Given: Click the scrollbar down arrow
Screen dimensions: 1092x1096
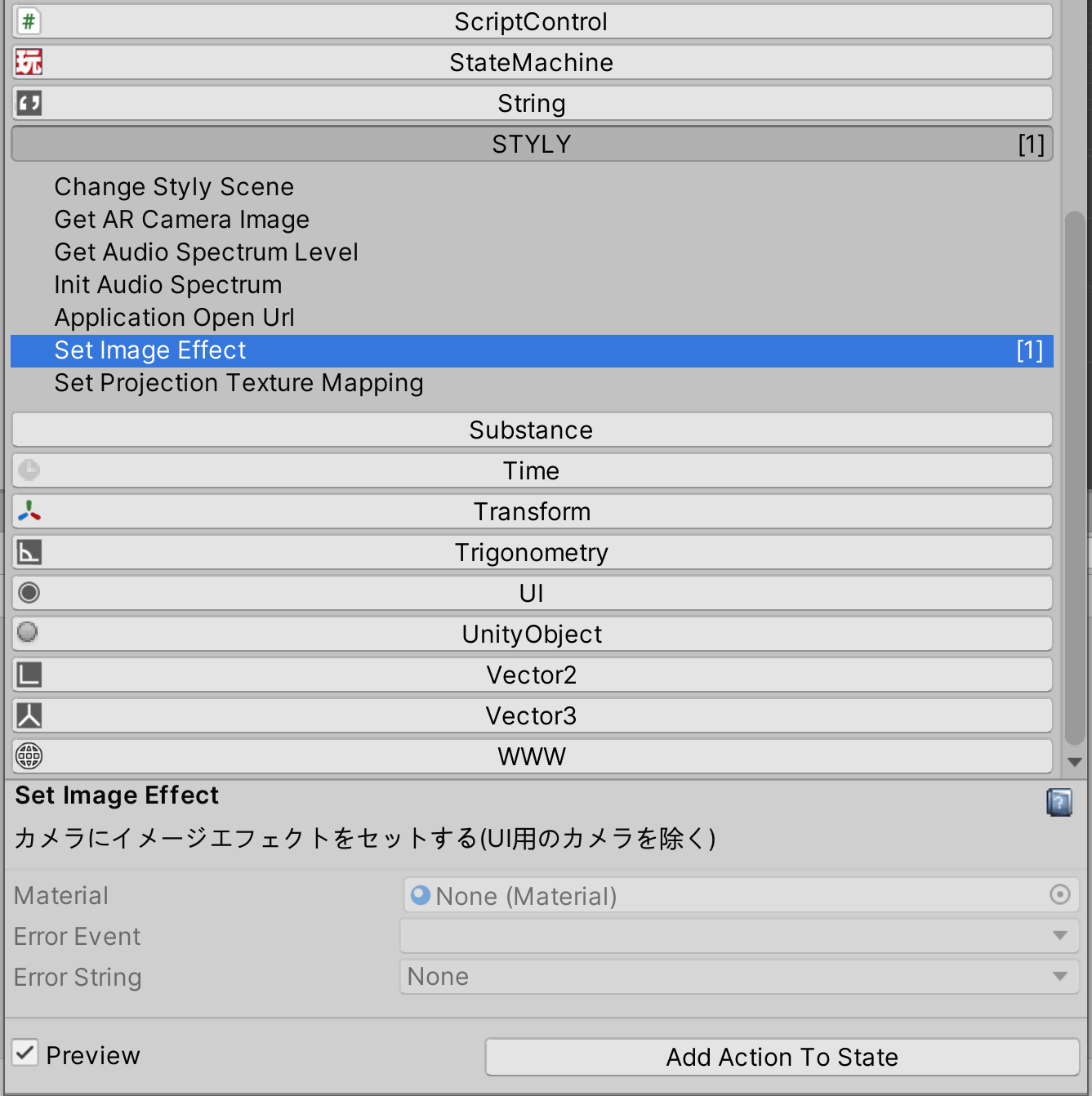Looking at the screenshot, I should pyautogui.click(x=1075, y=762).
